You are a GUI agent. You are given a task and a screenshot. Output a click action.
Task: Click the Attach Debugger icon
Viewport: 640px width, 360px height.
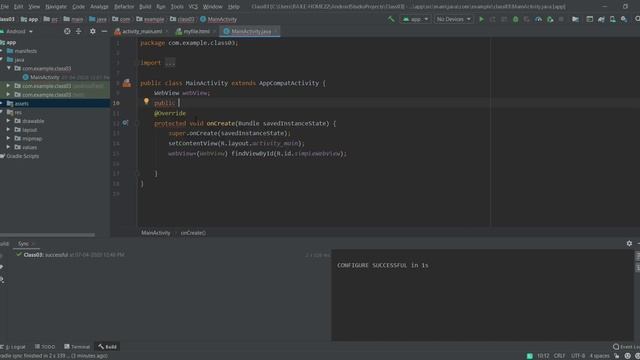pyautogui.click(x=550, y=19)
